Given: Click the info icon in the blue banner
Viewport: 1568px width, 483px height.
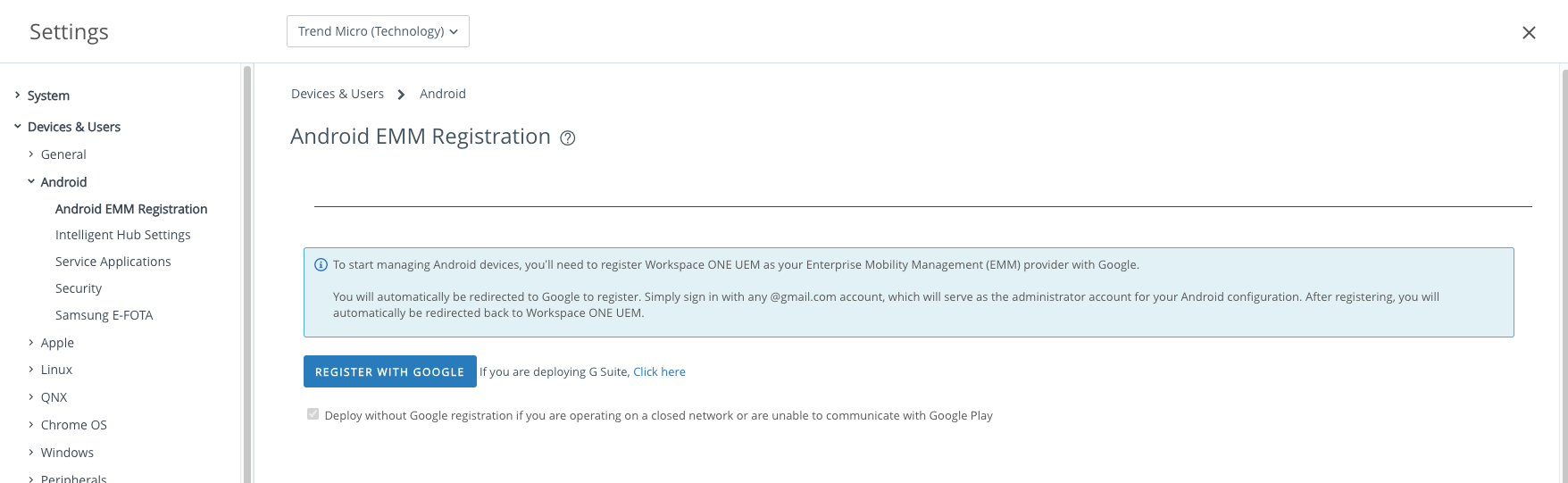Looking at the screenshot, I should point(321,265).
